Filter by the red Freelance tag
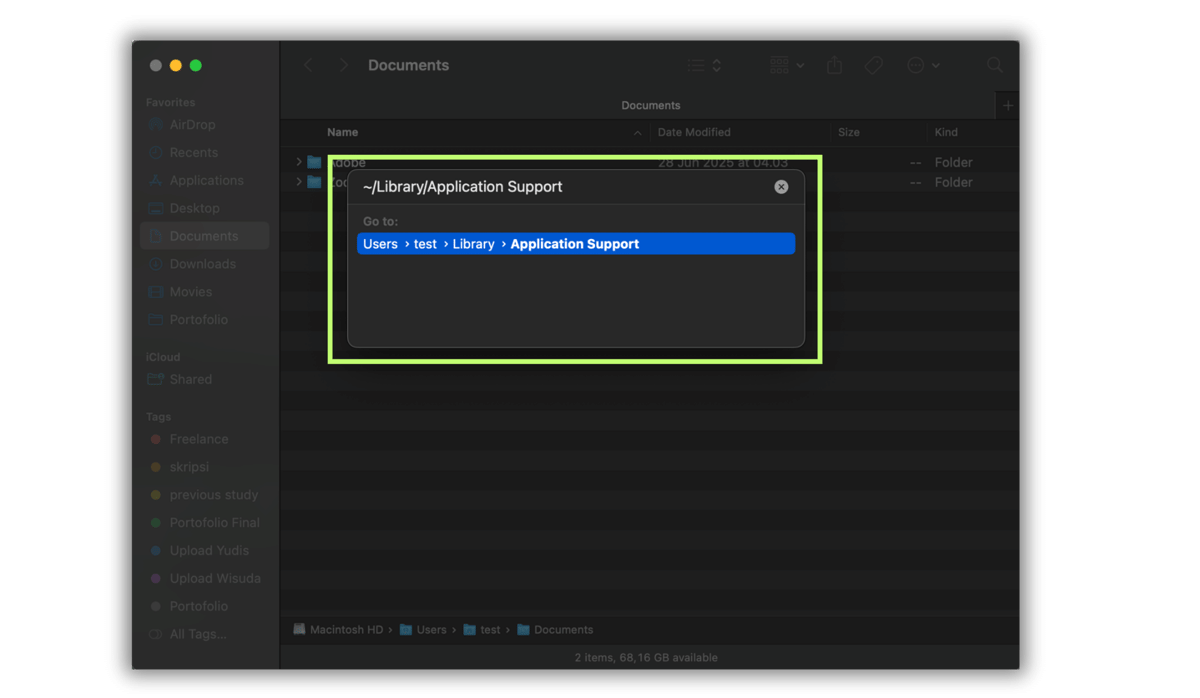This screenshot has width=1200, height=698. (x=205, y=439)
